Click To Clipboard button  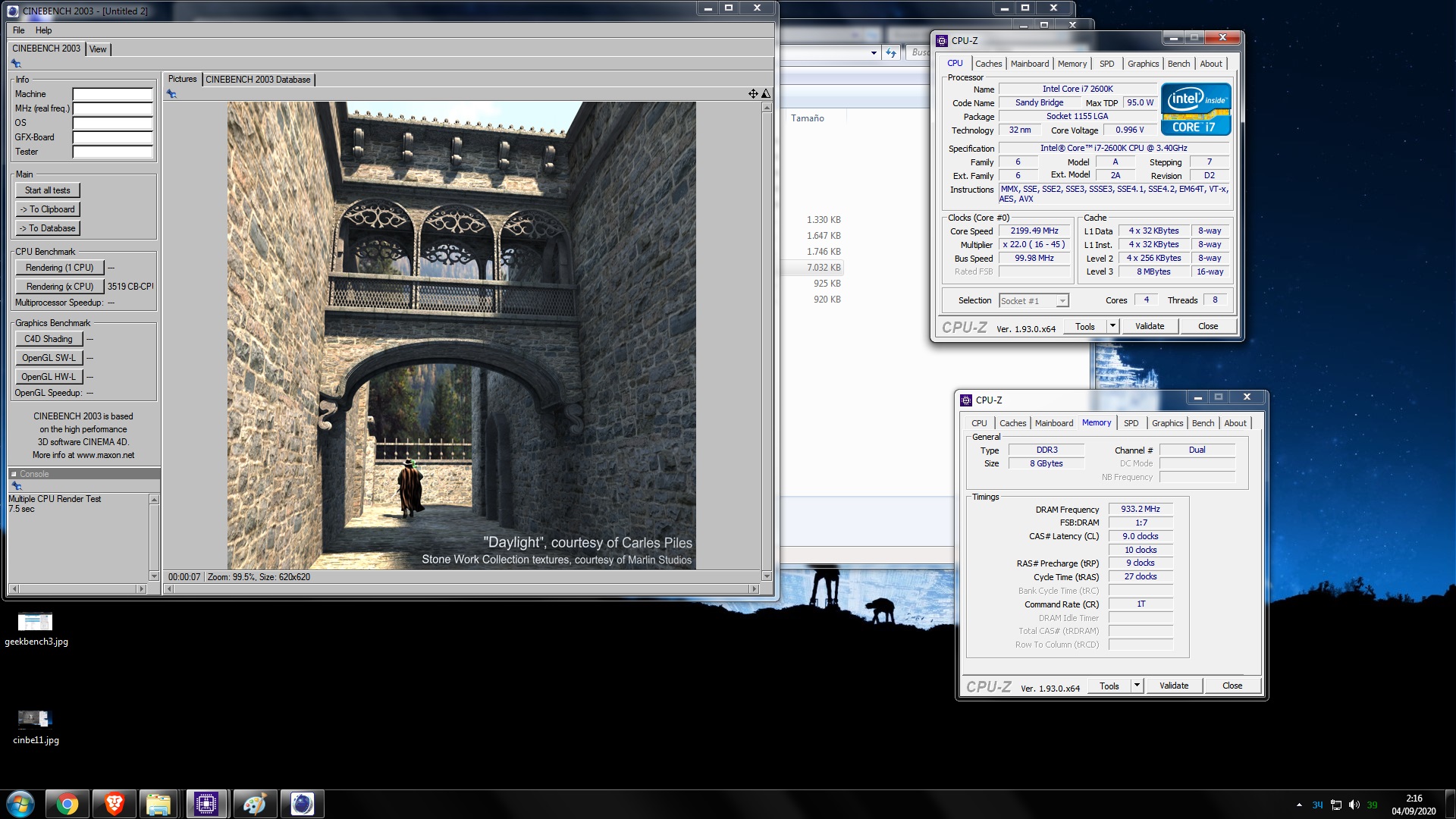pyautogui.click(x=48, y=209)
